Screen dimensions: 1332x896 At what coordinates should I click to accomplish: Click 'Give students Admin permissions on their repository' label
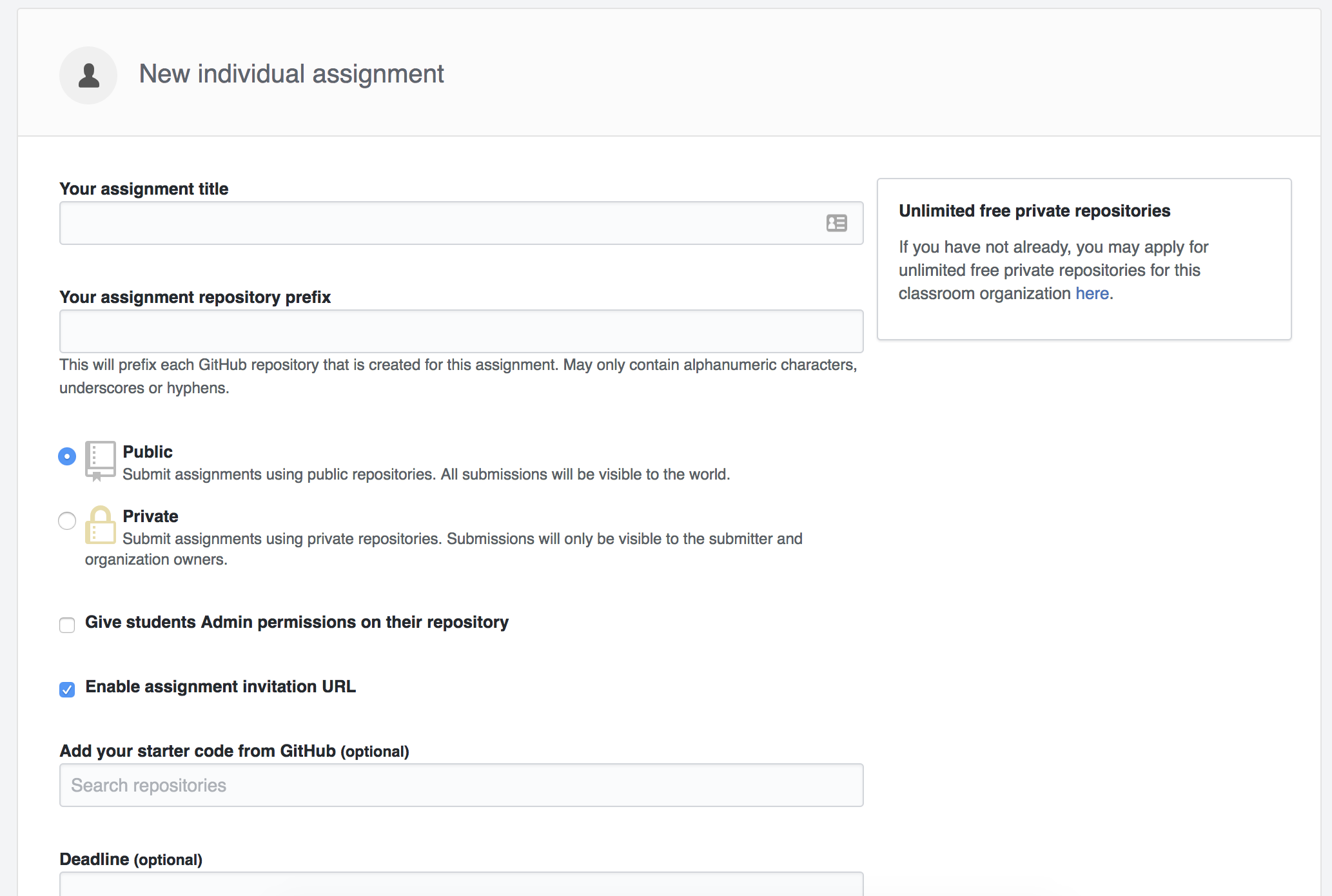pyautogui.click(x=297, y=622)
